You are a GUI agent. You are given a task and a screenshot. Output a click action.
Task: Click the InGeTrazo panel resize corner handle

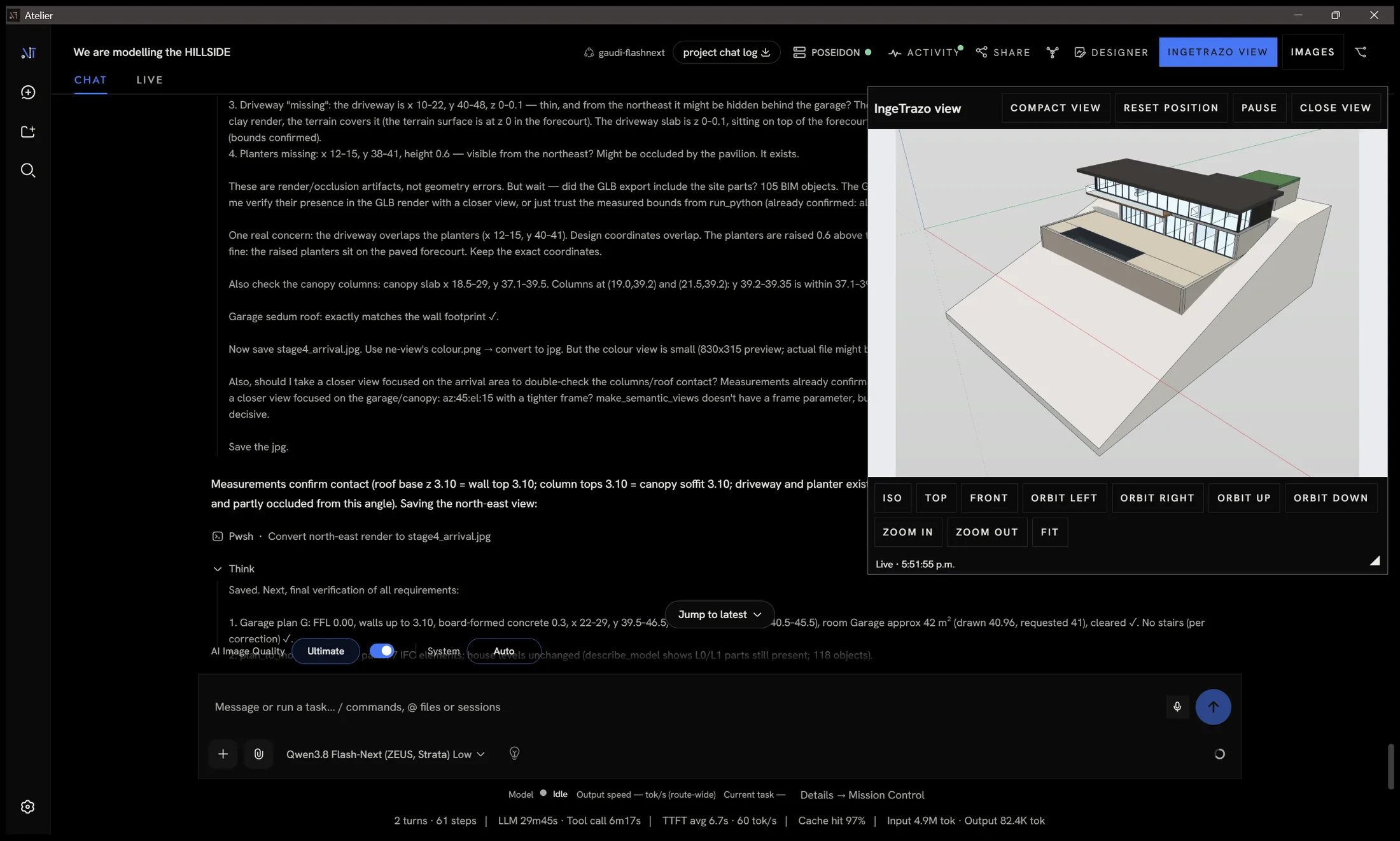(1375, 561)
